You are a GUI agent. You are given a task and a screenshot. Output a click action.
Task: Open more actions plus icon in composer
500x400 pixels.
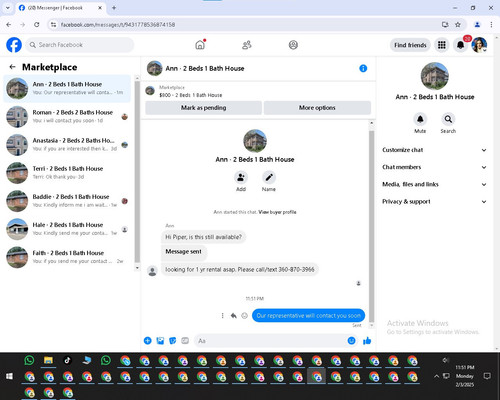click(x=147, y=341)
